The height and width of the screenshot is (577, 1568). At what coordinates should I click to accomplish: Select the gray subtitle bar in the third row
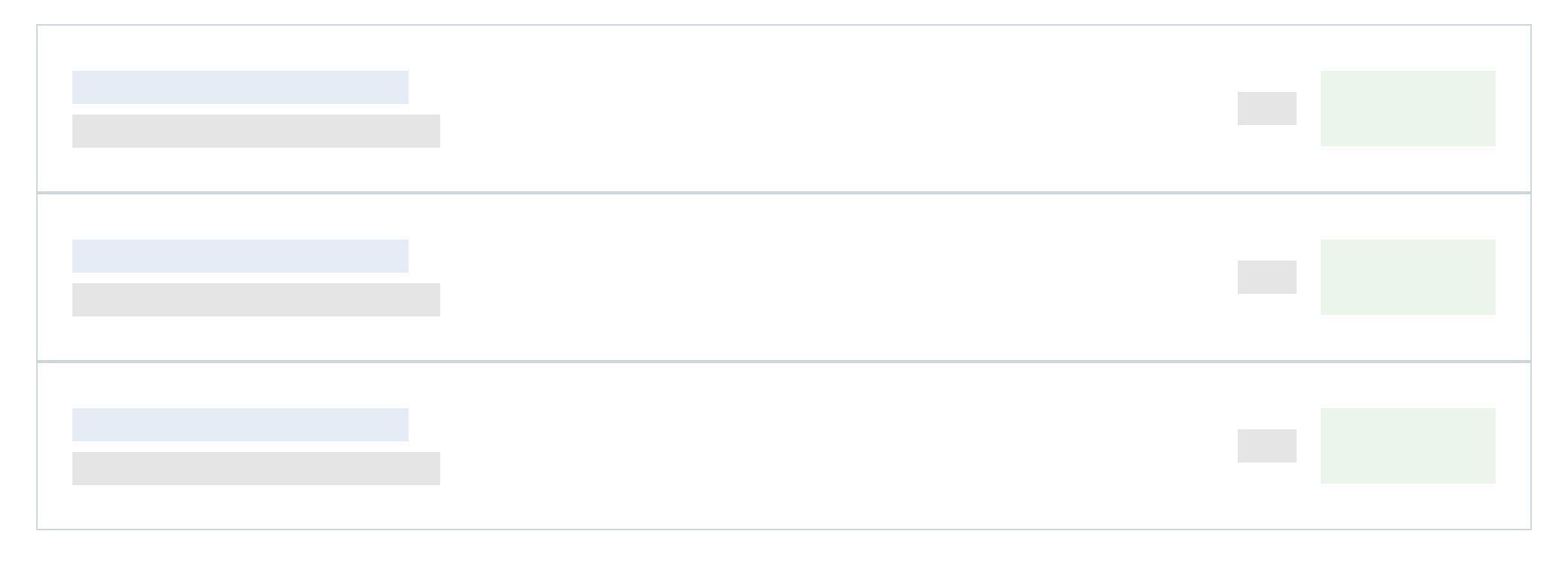pyautogui.click(x=256, y=469)
